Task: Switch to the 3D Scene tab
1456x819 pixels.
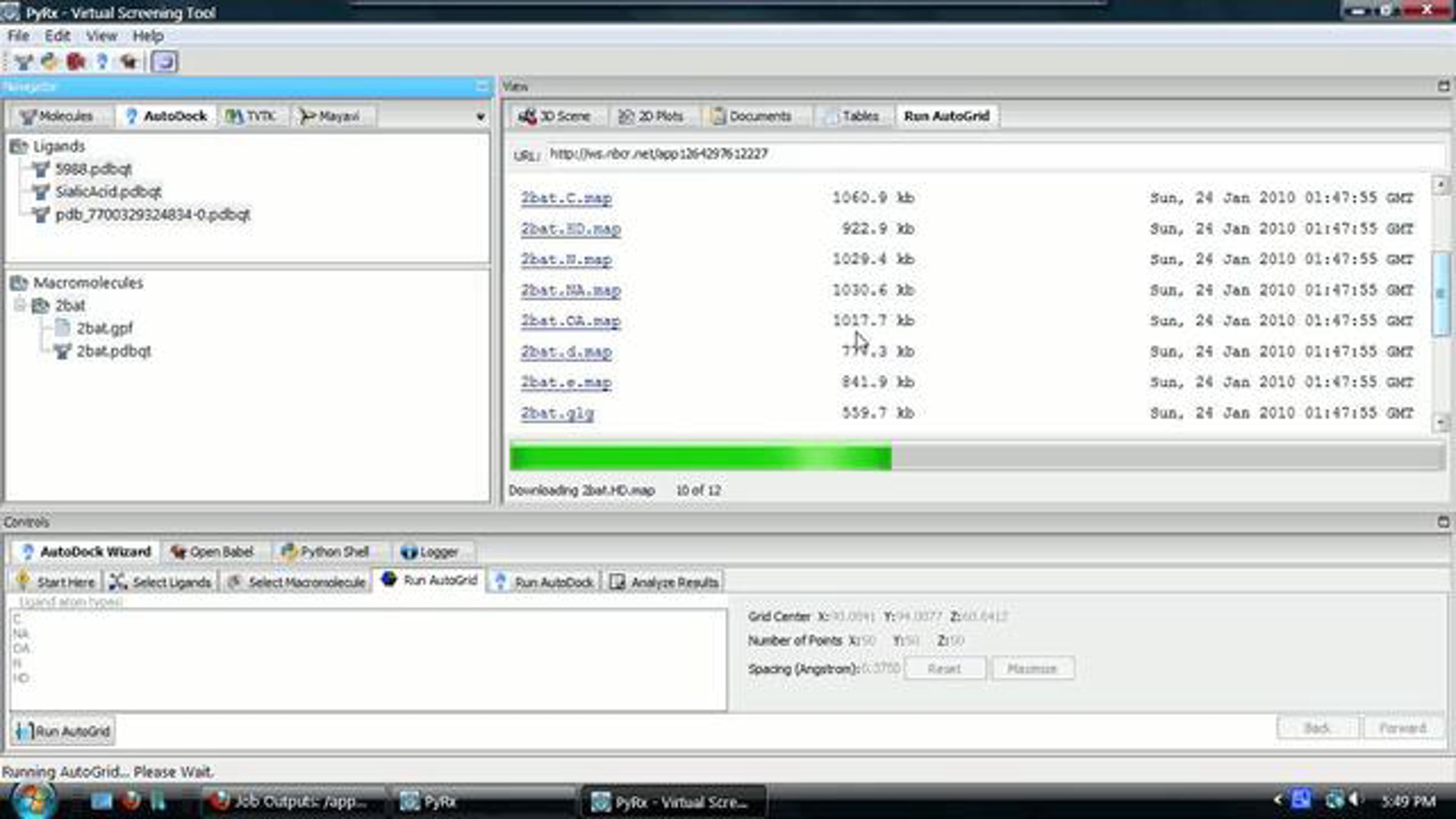Action: 556,116
